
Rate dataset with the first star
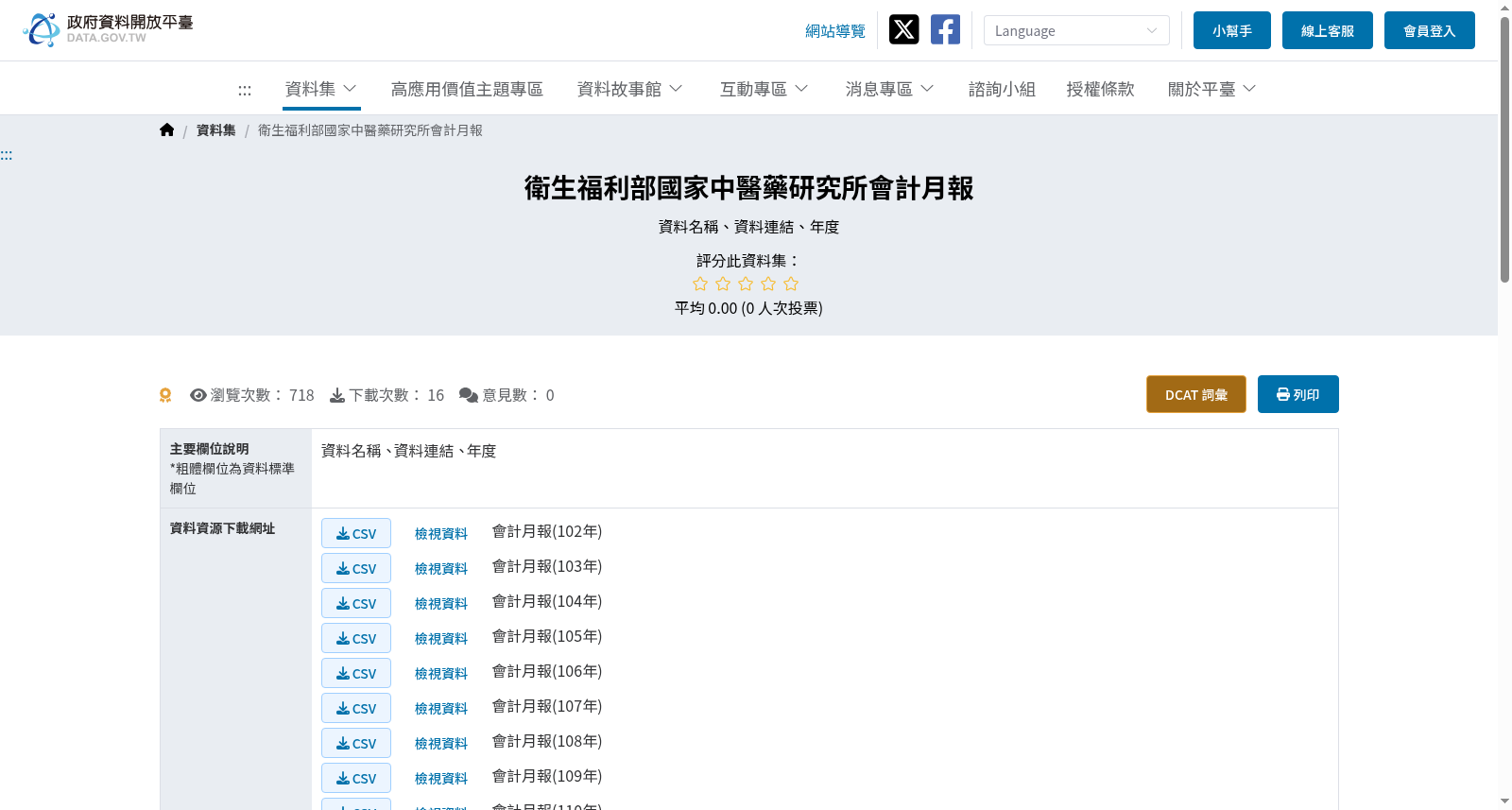click(x=700, y=284)
